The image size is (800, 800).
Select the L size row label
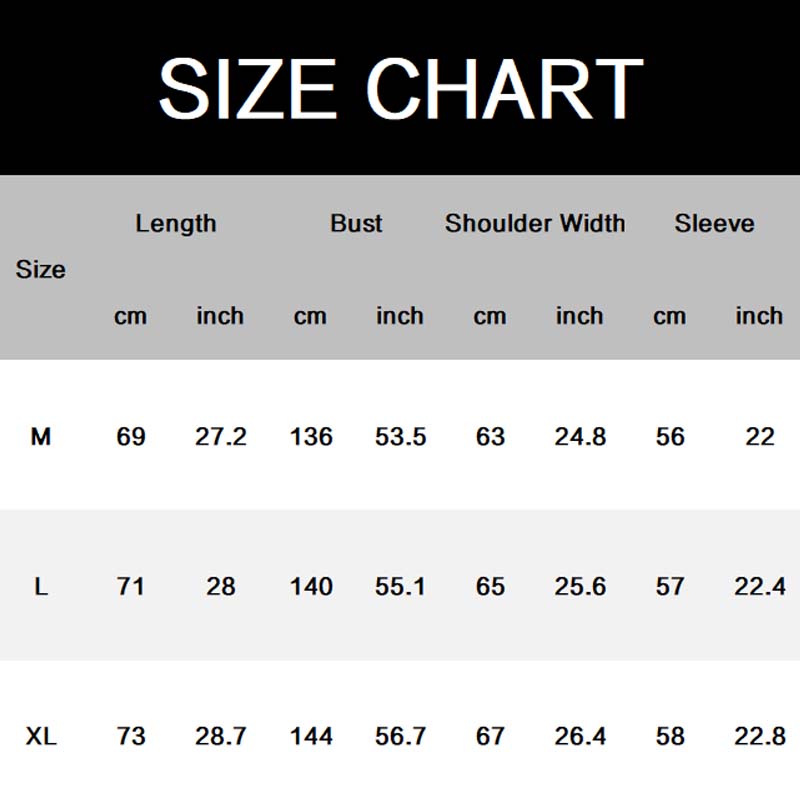click(41, 586)
